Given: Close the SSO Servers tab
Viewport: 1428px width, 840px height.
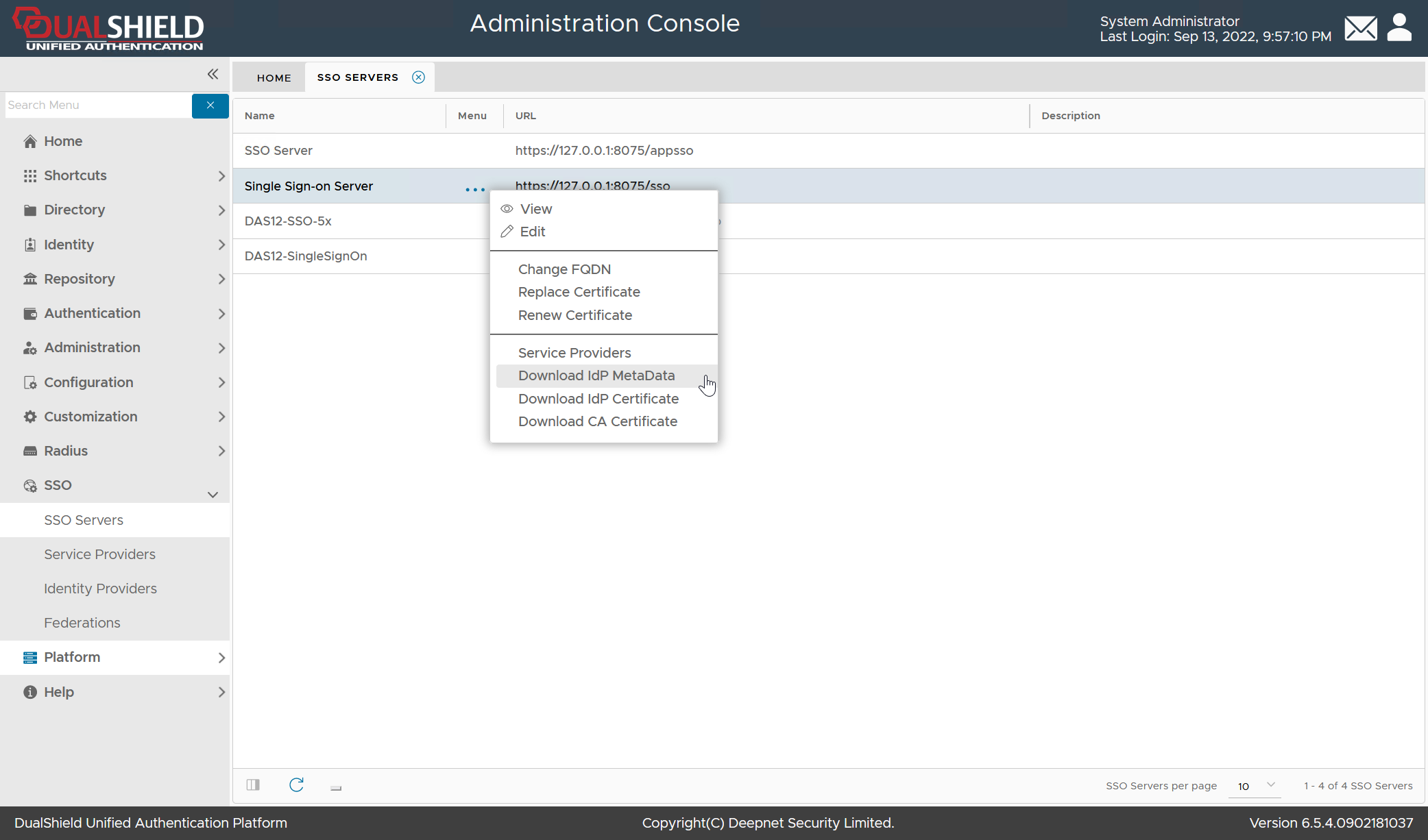Looking at the screenshot, I should coord(418,77).
